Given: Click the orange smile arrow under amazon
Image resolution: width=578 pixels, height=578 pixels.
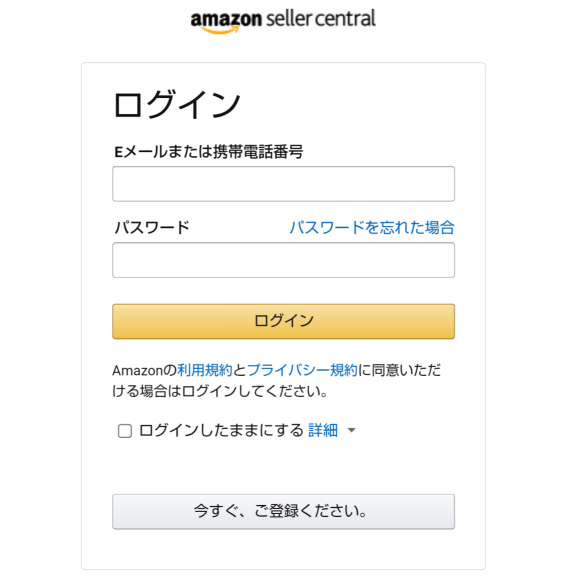Looking at the screenshot, I should point(220,30).
